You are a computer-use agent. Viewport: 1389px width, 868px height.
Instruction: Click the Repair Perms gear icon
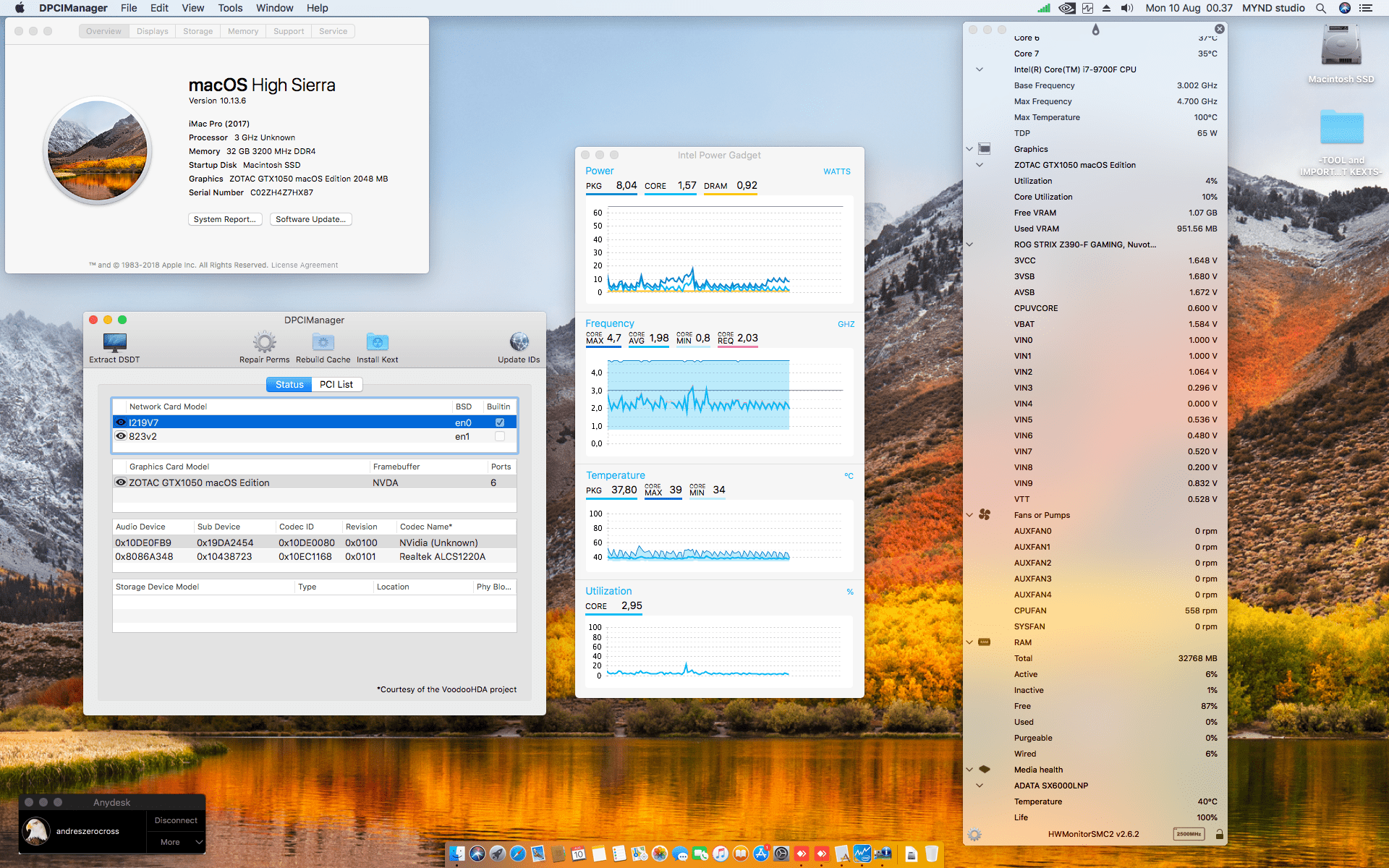pos(264,341)
